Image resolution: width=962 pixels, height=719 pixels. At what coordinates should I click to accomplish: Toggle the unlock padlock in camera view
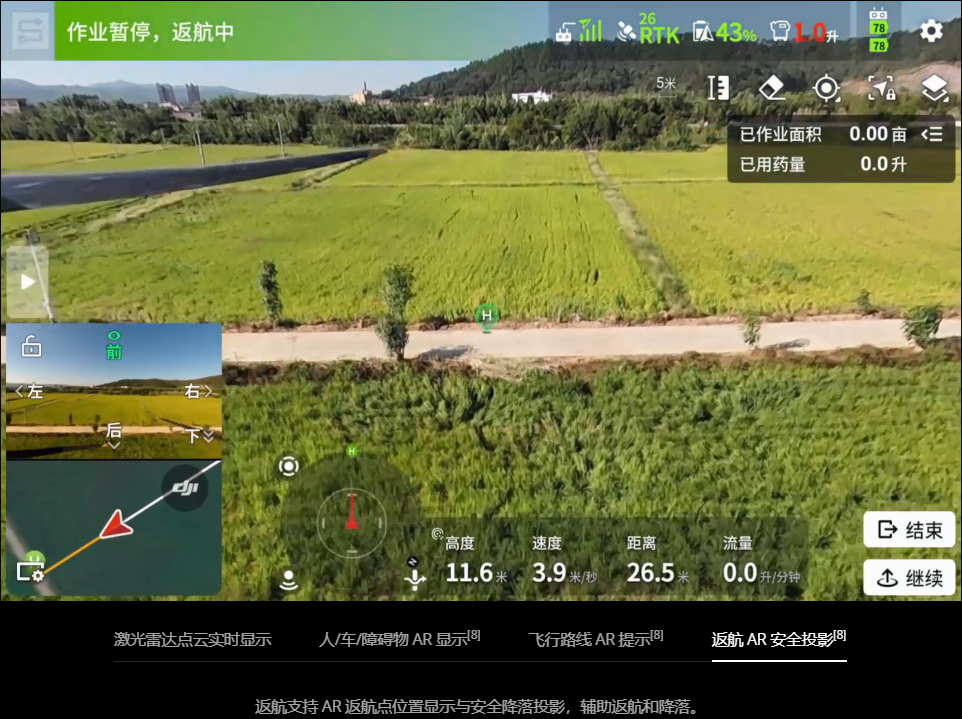31,347
